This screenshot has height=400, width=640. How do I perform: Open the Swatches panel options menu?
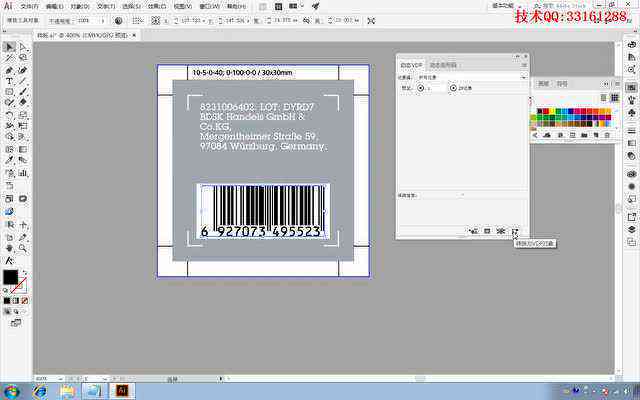[617, 84]
